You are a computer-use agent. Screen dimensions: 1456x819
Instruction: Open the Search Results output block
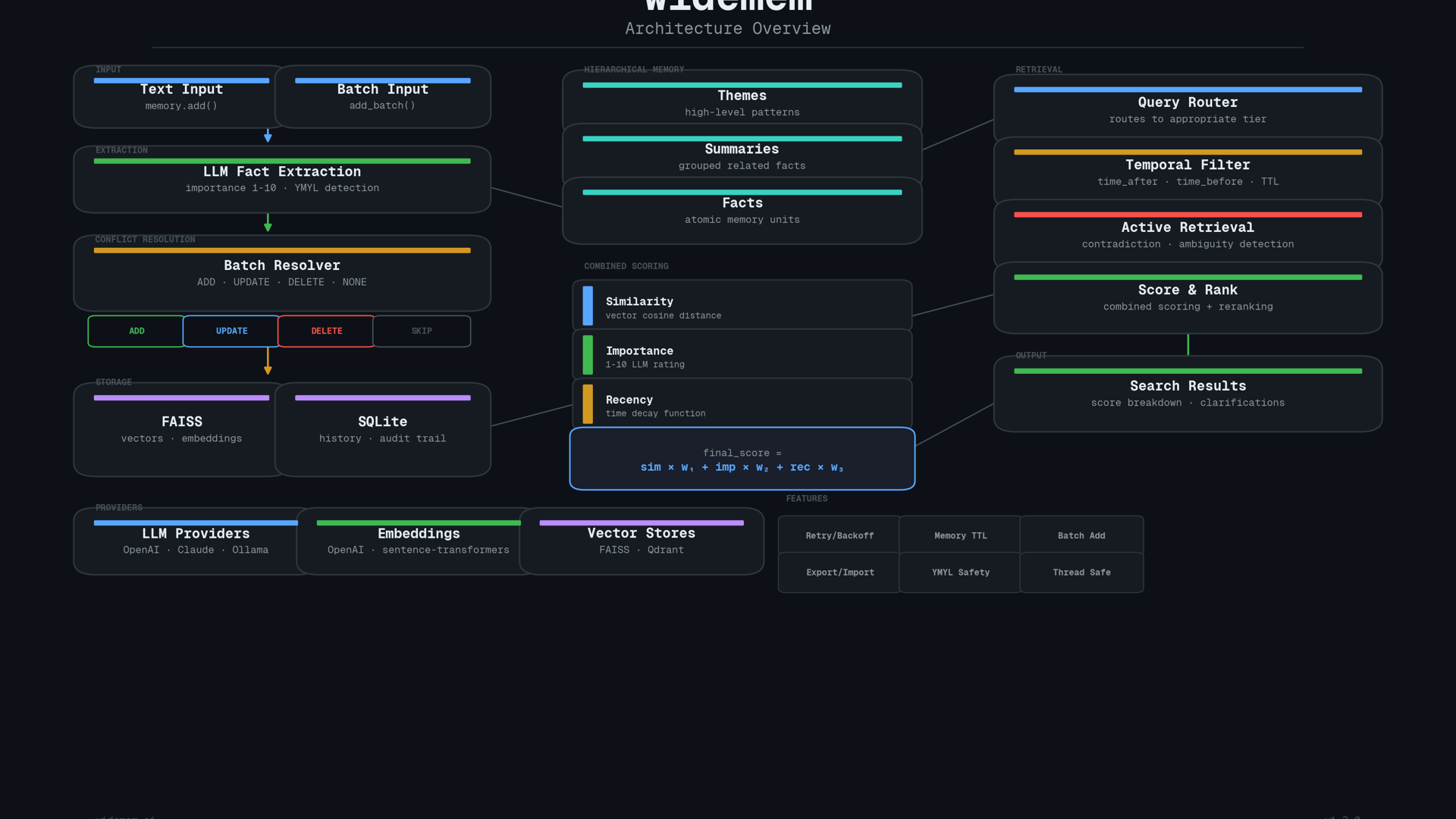click(x=1188, y=394)
